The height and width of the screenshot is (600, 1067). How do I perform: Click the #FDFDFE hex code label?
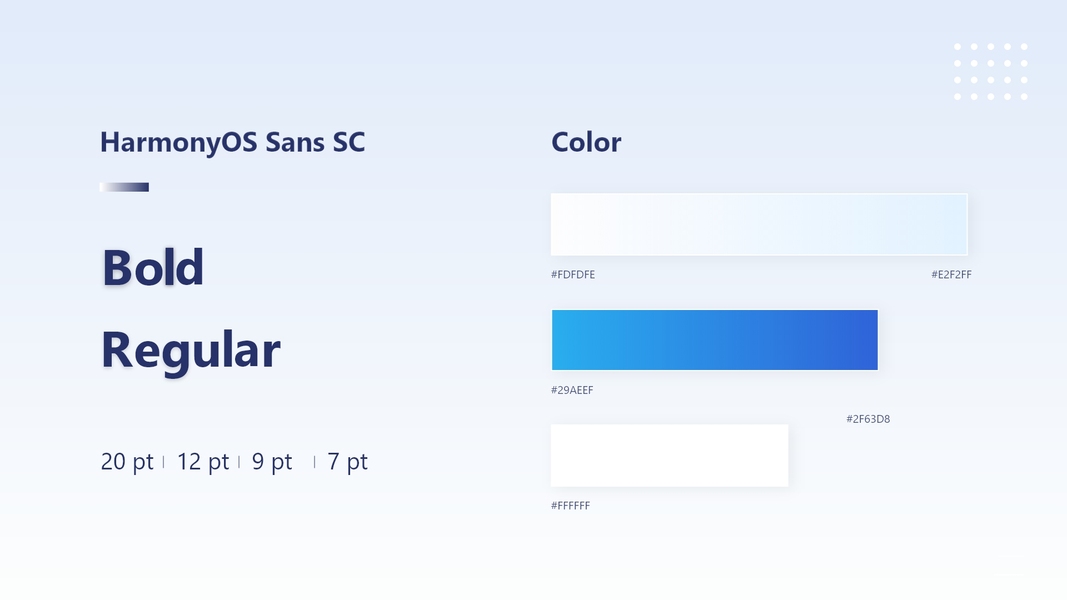(x=573, y=275)
